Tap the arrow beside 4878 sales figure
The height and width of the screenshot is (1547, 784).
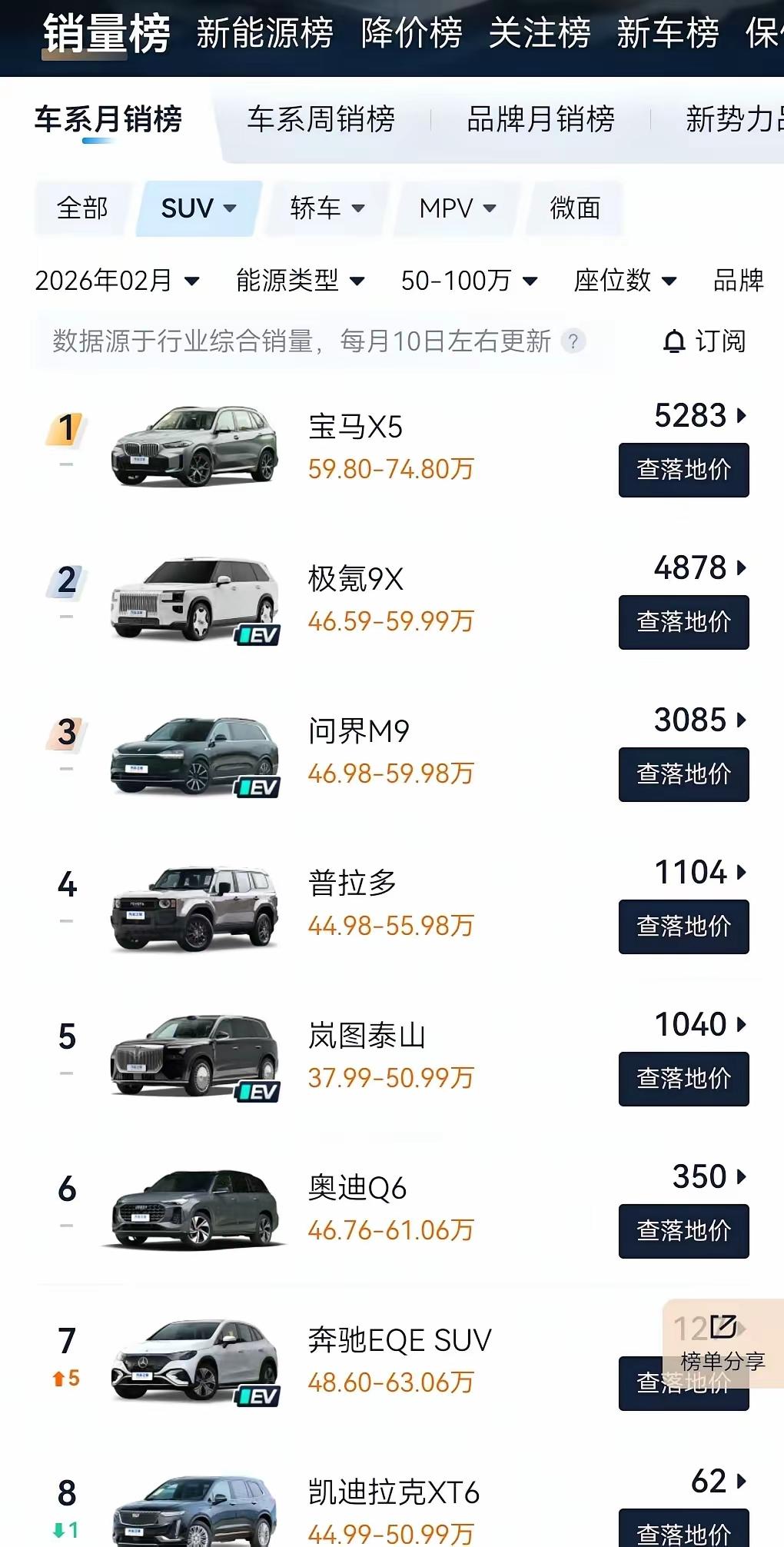(741, 568)
